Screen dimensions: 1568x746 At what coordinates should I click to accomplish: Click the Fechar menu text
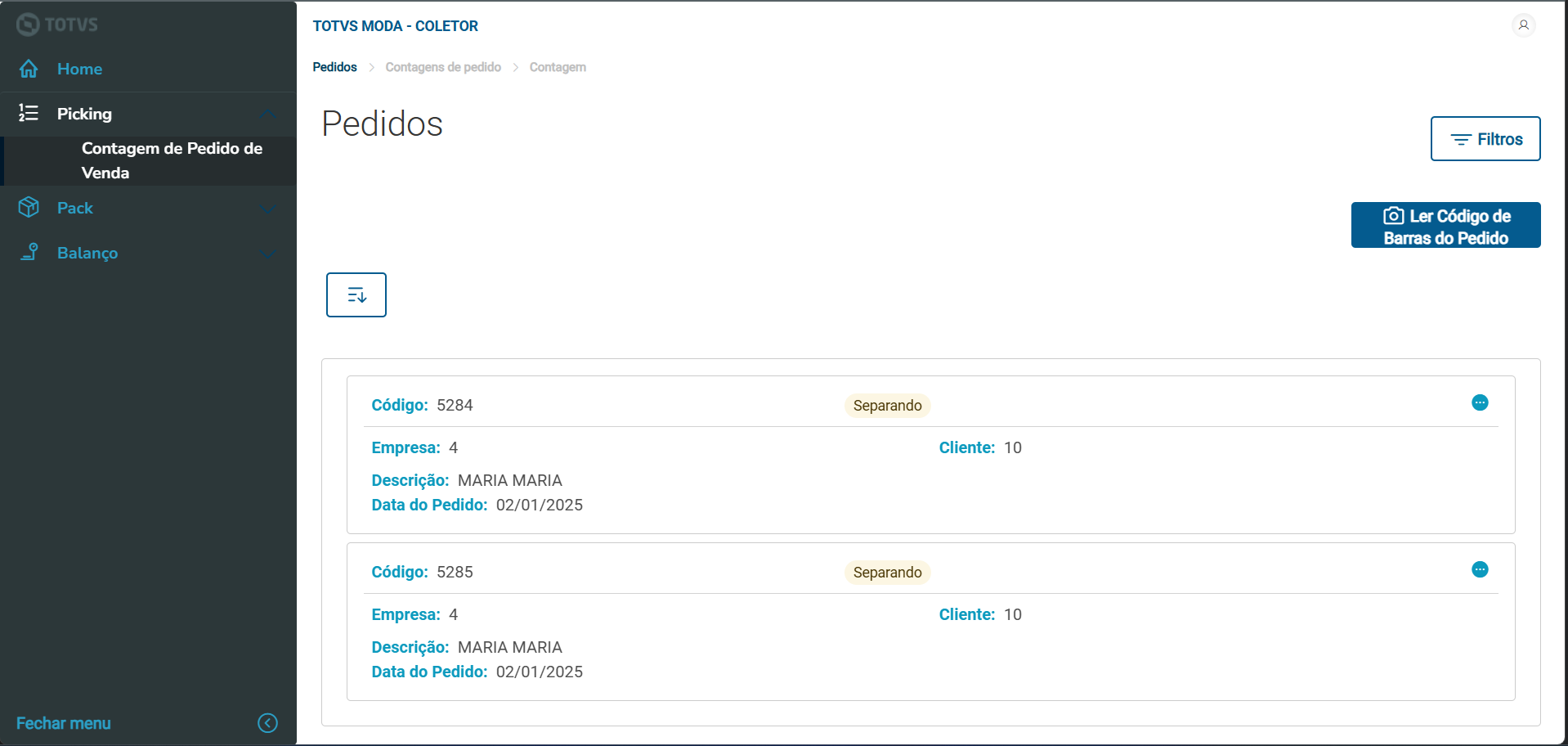pyautogui.click(x=64, y=723)
